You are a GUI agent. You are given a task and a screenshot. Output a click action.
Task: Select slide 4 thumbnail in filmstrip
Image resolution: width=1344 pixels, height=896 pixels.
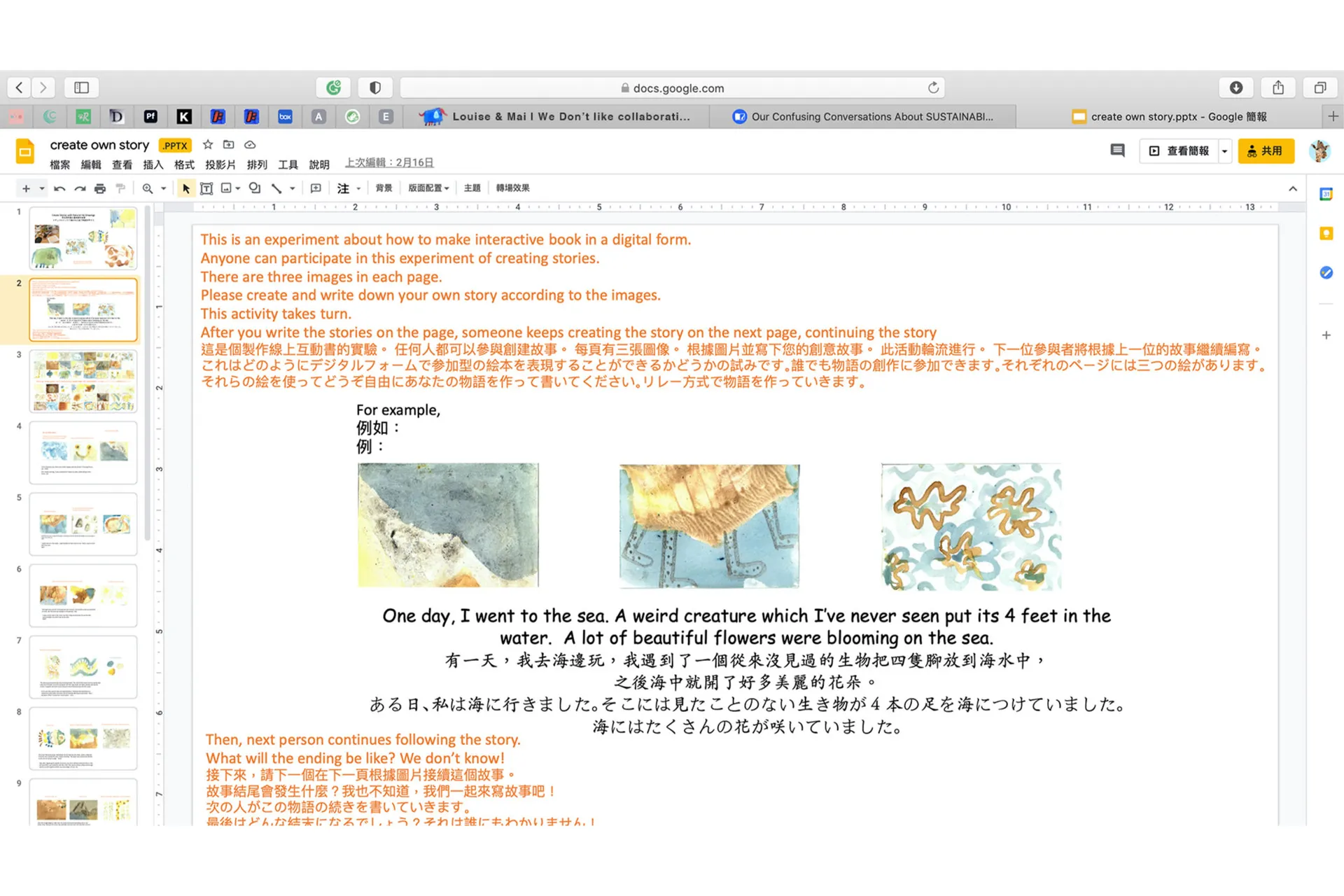pyautogui.click(x=83, y=452)
